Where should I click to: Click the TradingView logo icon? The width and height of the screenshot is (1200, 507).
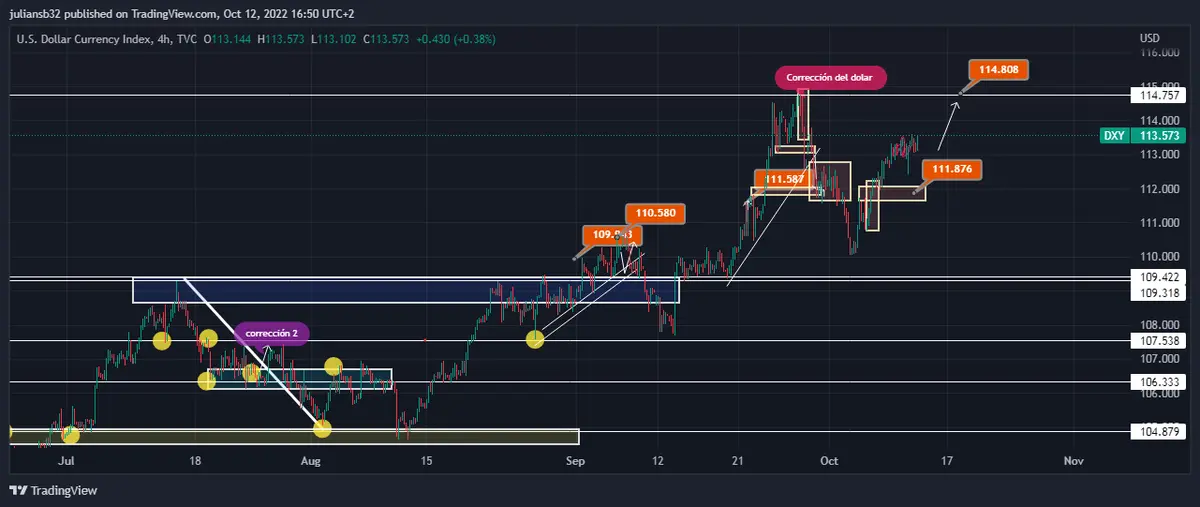17,490
